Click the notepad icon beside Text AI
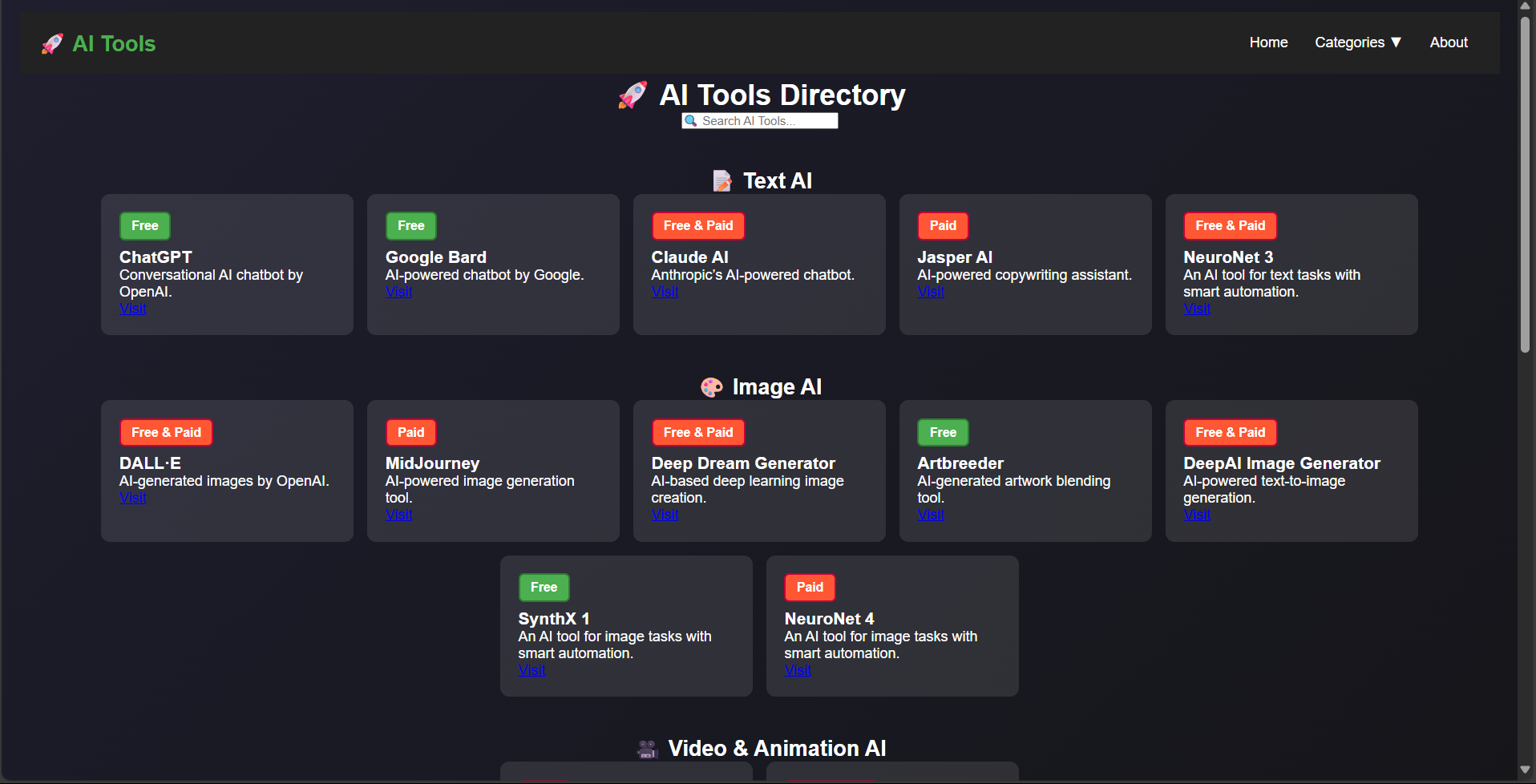 [x=722, y=181]
